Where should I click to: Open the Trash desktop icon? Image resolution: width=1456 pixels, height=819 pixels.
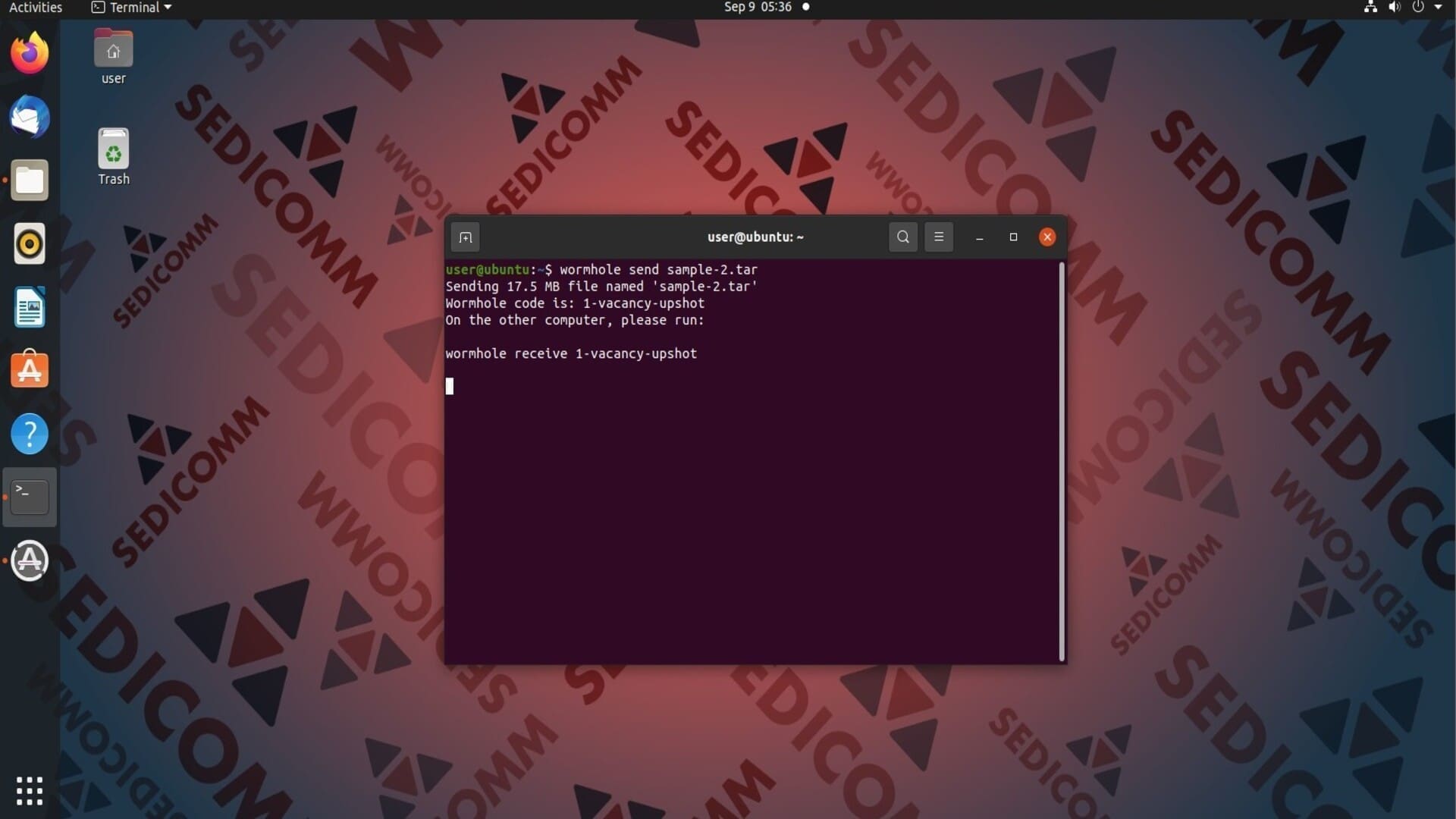(114, 157)
